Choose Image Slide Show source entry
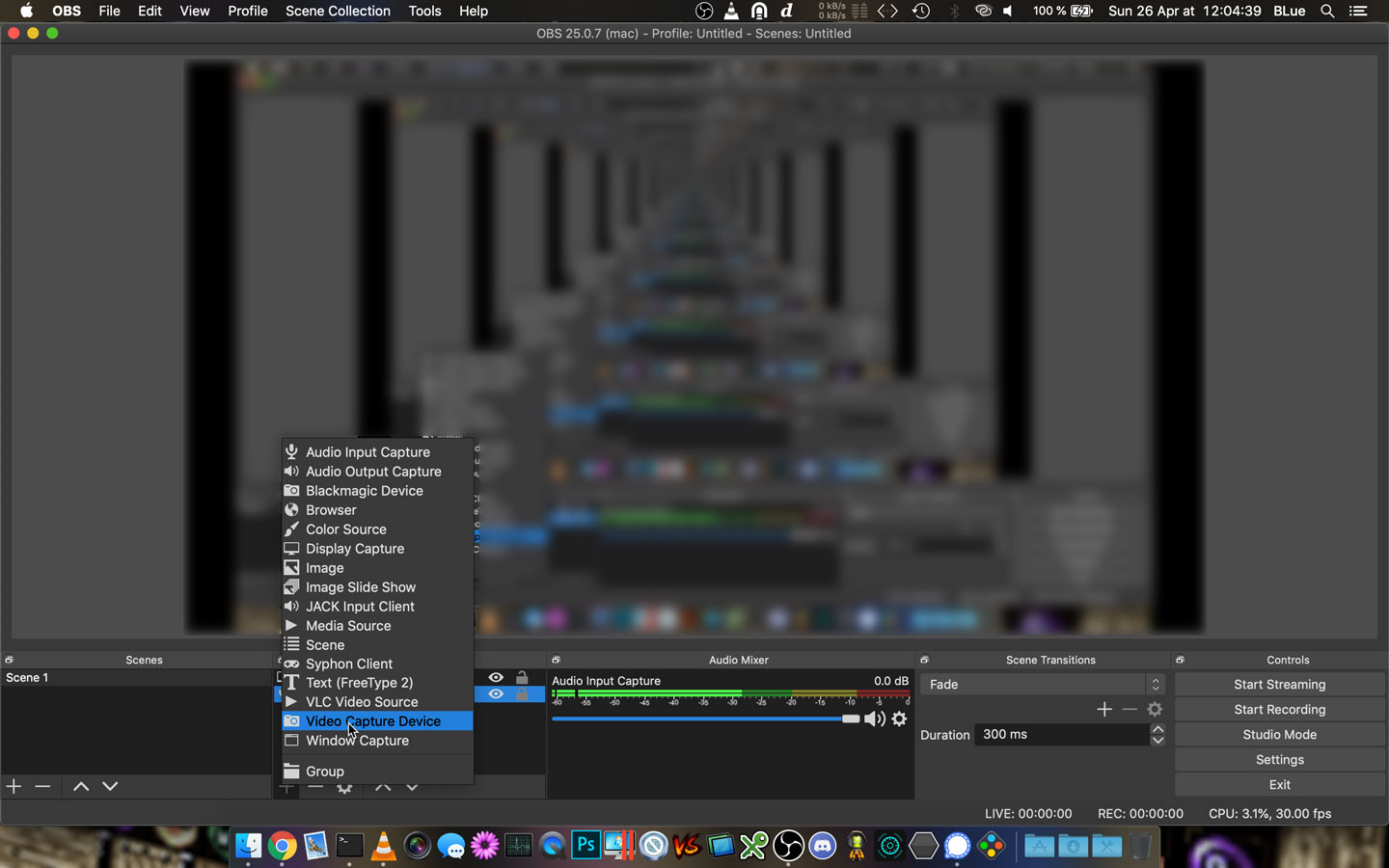Screen dimensions: 1389x868 click(x=377, y=587)
